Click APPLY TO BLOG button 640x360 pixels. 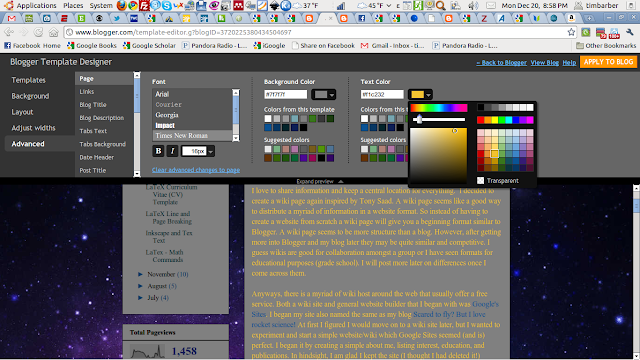click(x=608, y=62)
